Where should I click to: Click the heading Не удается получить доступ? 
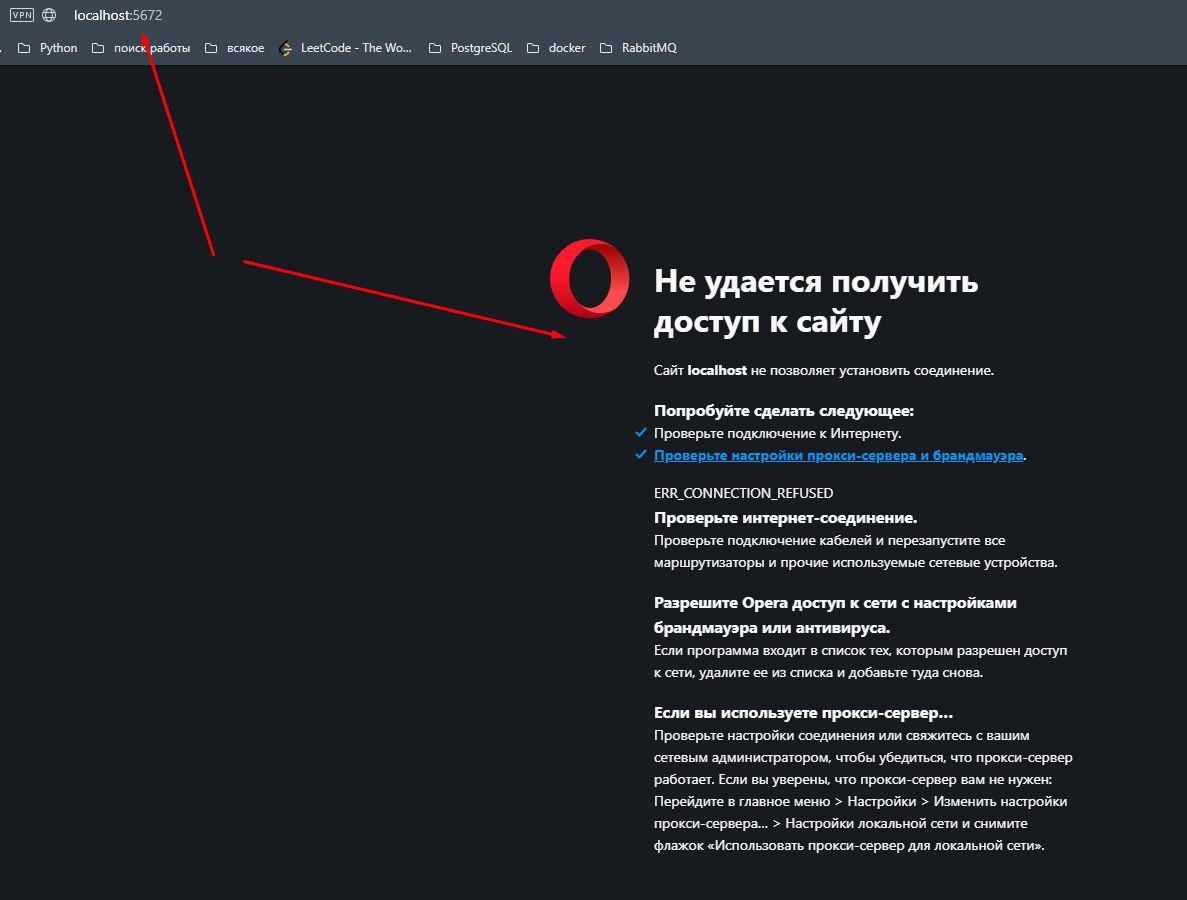[816, 301]
